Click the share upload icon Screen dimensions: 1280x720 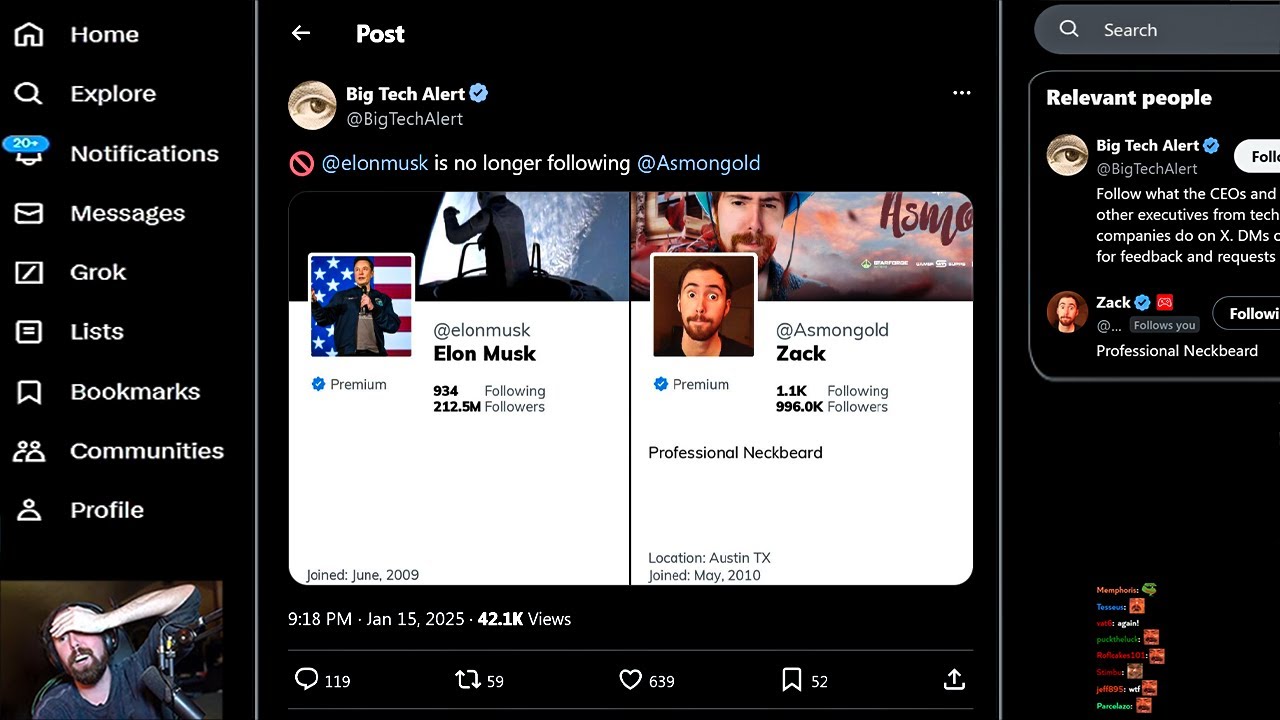click(954, 680)
